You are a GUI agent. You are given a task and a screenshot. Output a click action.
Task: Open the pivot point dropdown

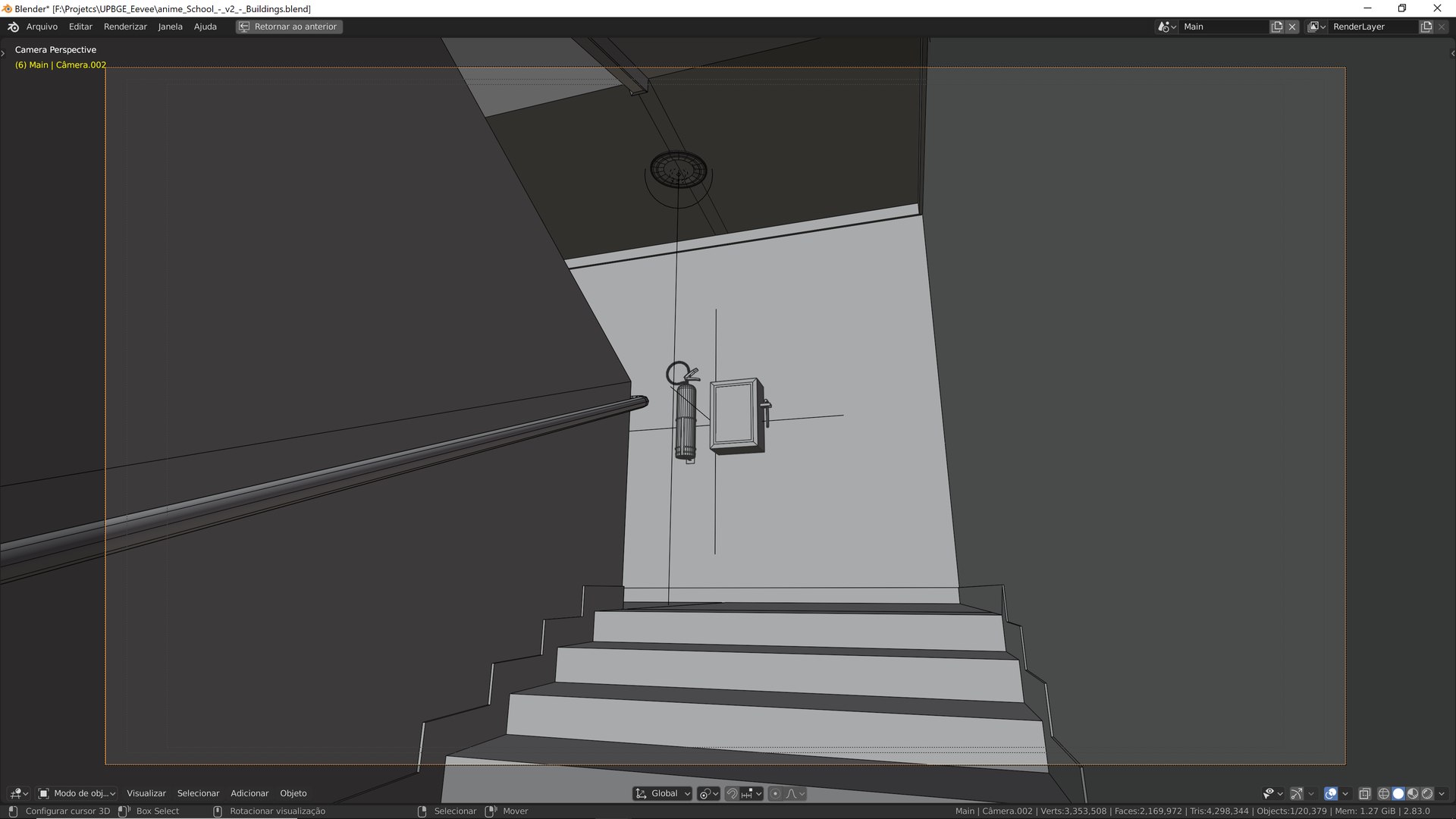coord(708,793)
